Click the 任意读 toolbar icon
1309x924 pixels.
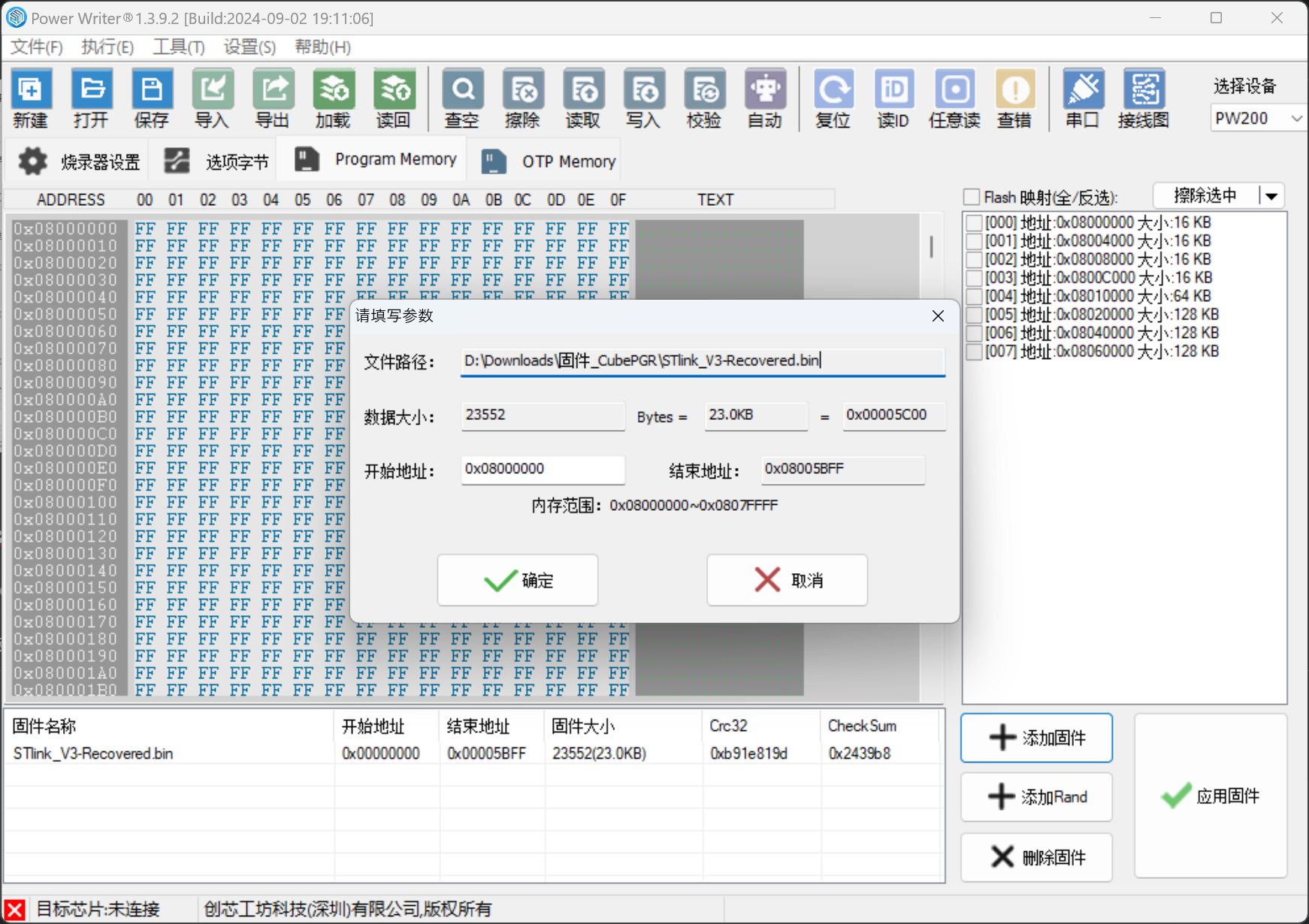point(954,98)
